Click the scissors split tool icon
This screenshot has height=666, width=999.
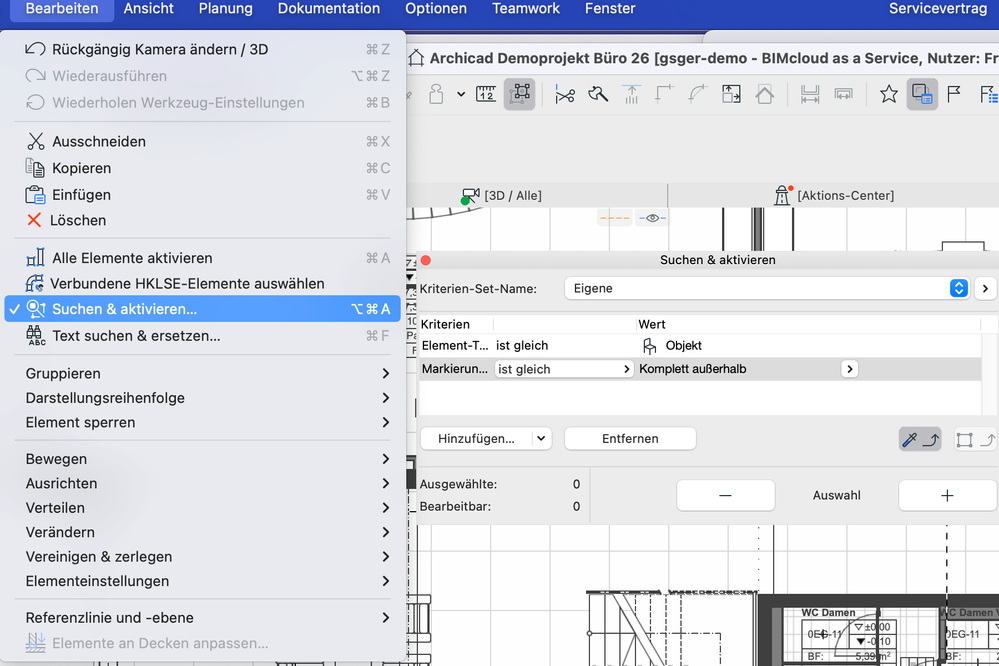564,94
